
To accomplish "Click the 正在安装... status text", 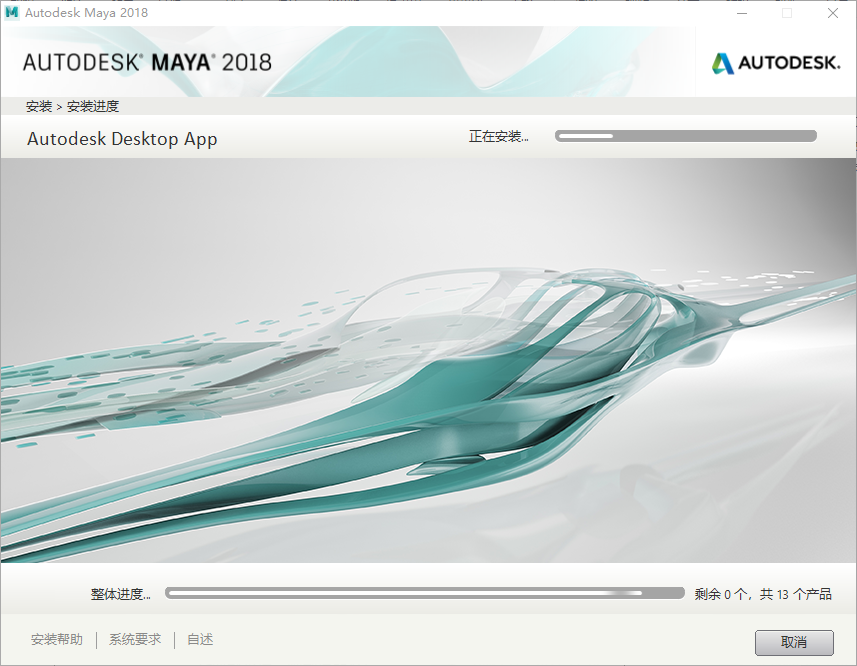I will click(498, 136).
